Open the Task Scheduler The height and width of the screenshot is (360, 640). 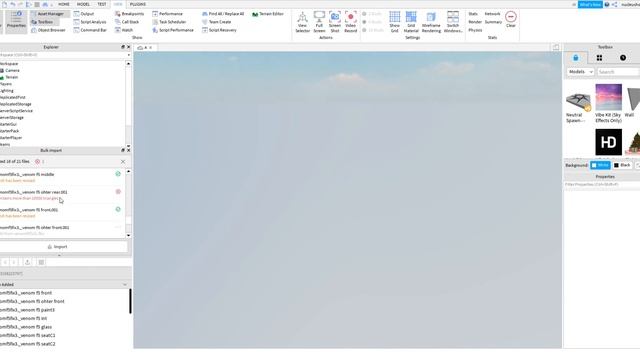click(x=169, y=22)
